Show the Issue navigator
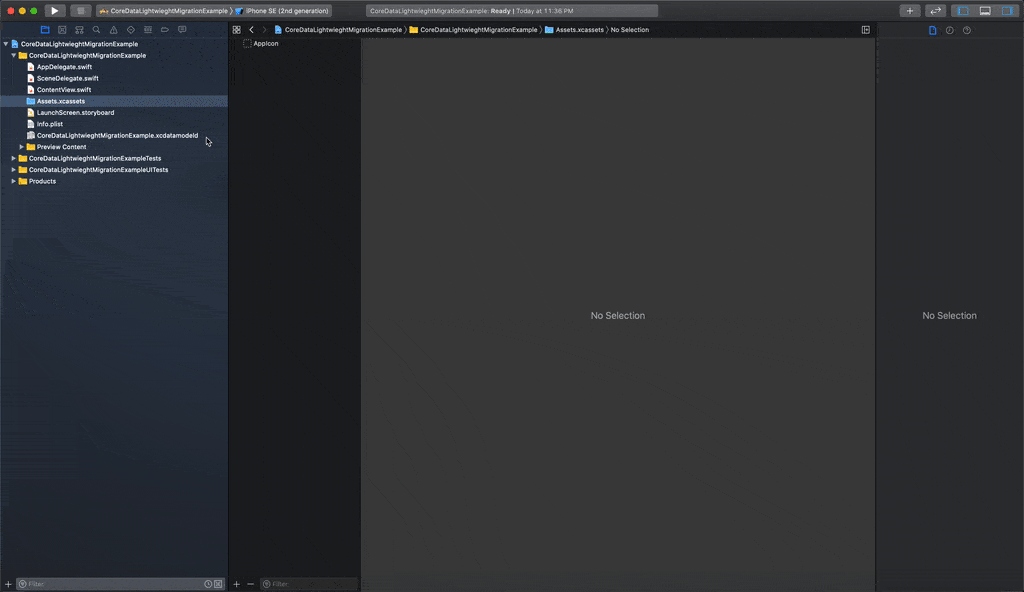This screenshot has height=592, width=1024. (x=114, y=29)
